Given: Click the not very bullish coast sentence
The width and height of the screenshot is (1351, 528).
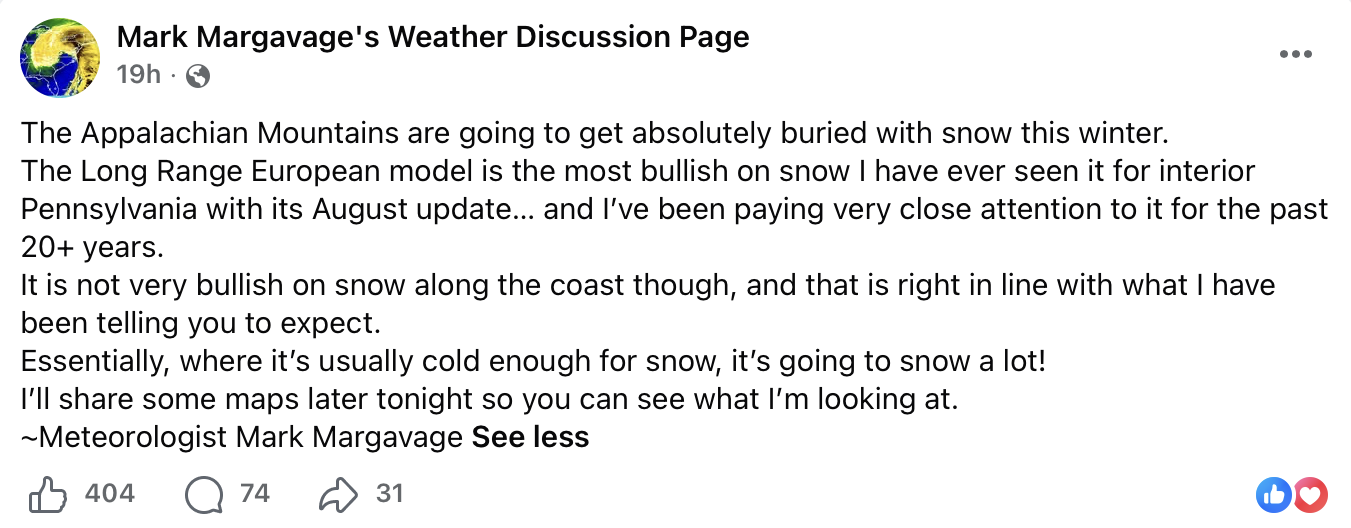Looking at the screenshot, I should (648, 304).
